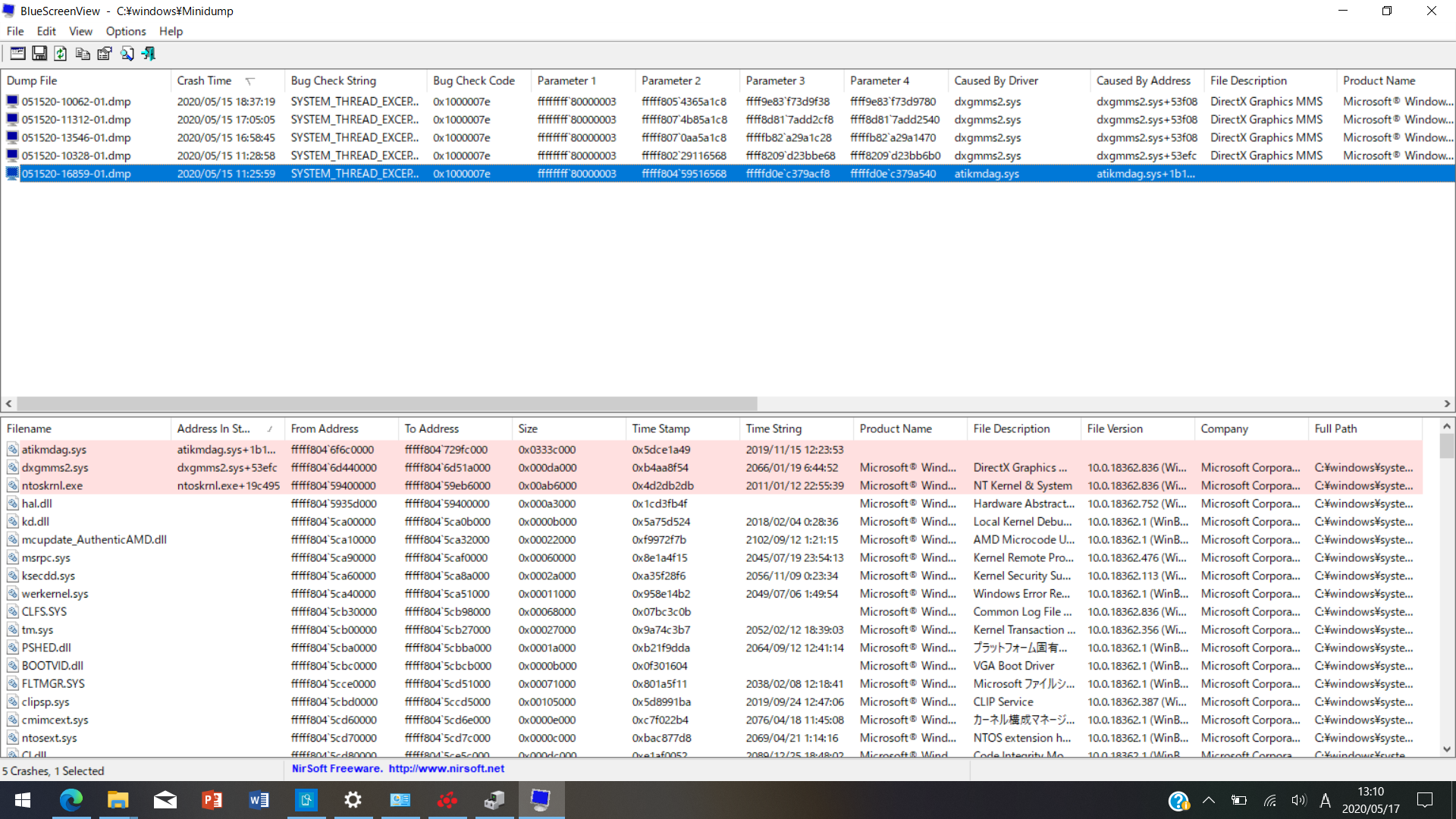Open the nirsoft.net link in status bar
The image size is (1456, 819).
pos(446,769)
